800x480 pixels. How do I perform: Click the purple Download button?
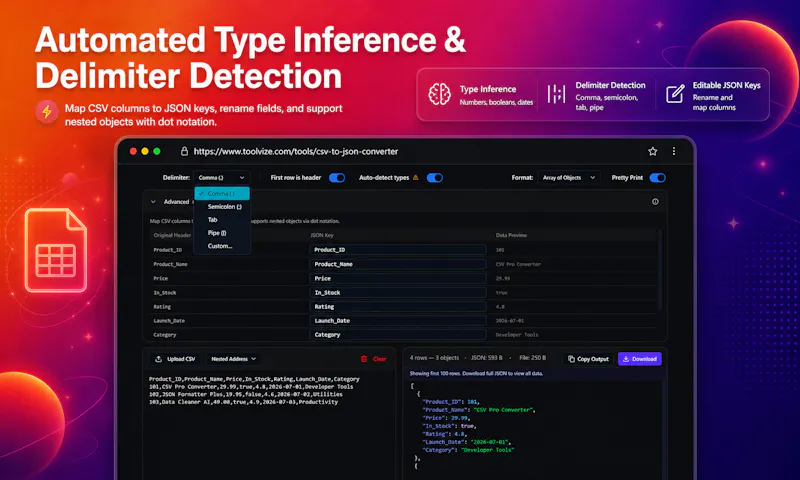click(640, 359)
